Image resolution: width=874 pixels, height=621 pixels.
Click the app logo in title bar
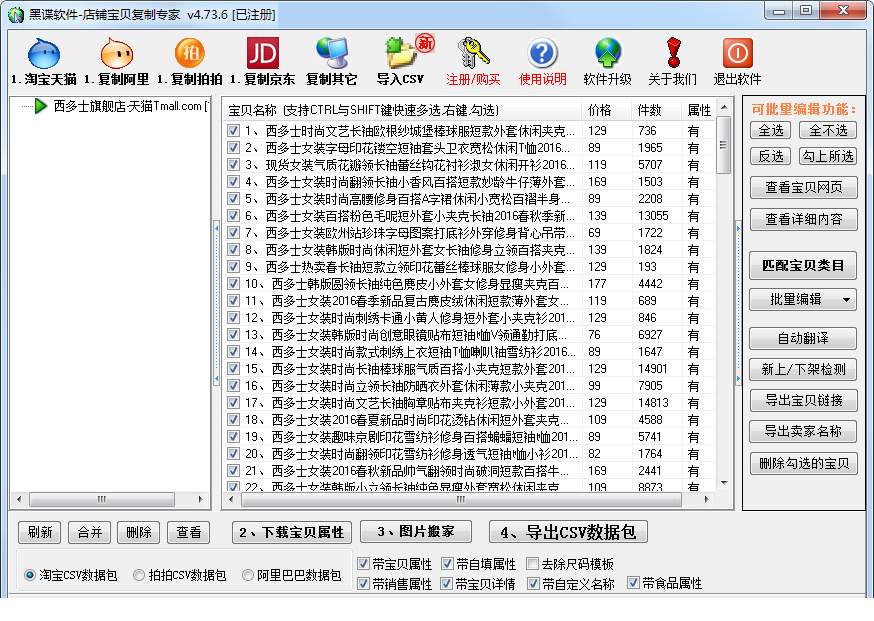[x=16, y=14]
